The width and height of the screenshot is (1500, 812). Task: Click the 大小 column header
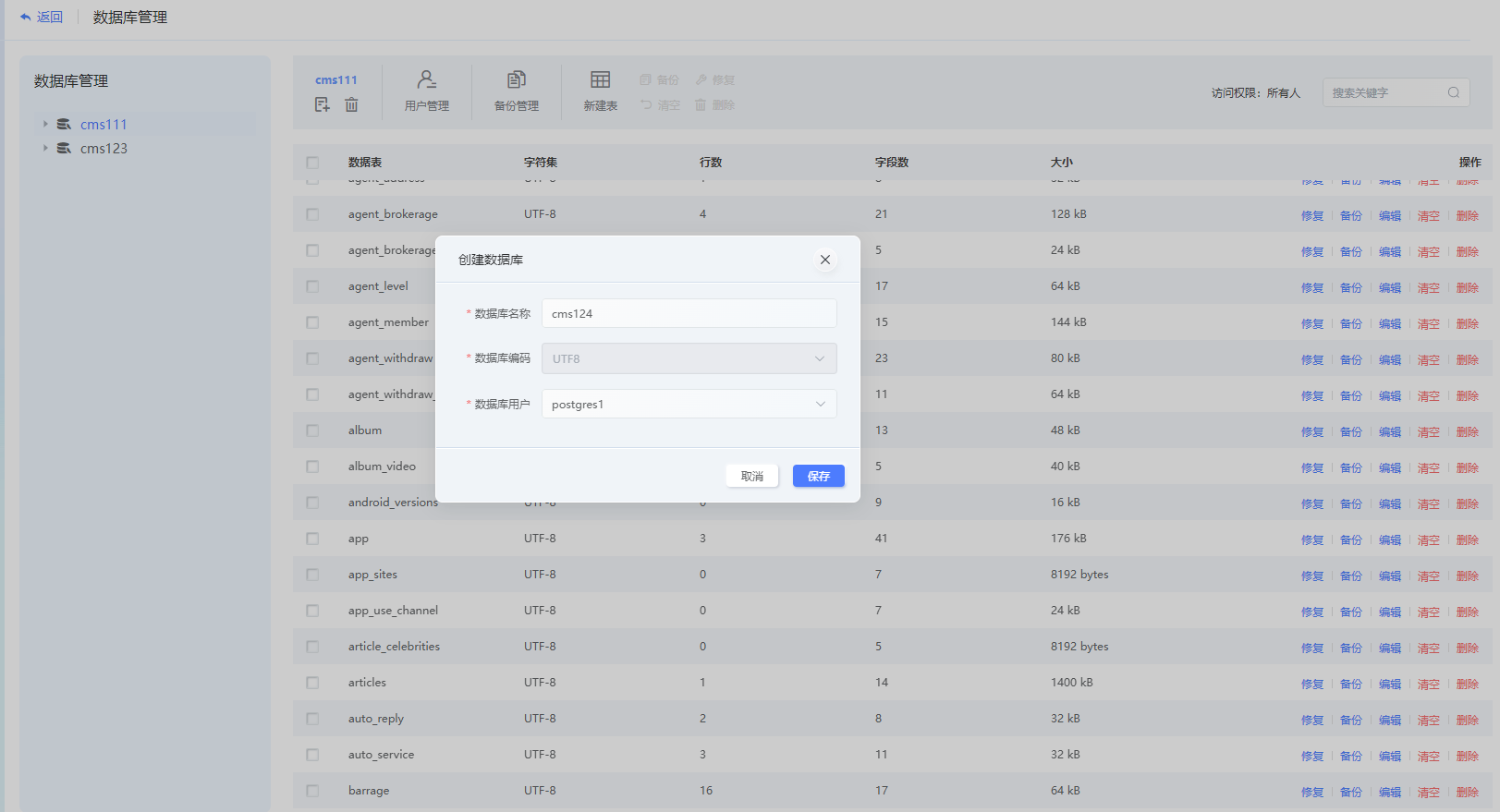[x=1062, y=162]
